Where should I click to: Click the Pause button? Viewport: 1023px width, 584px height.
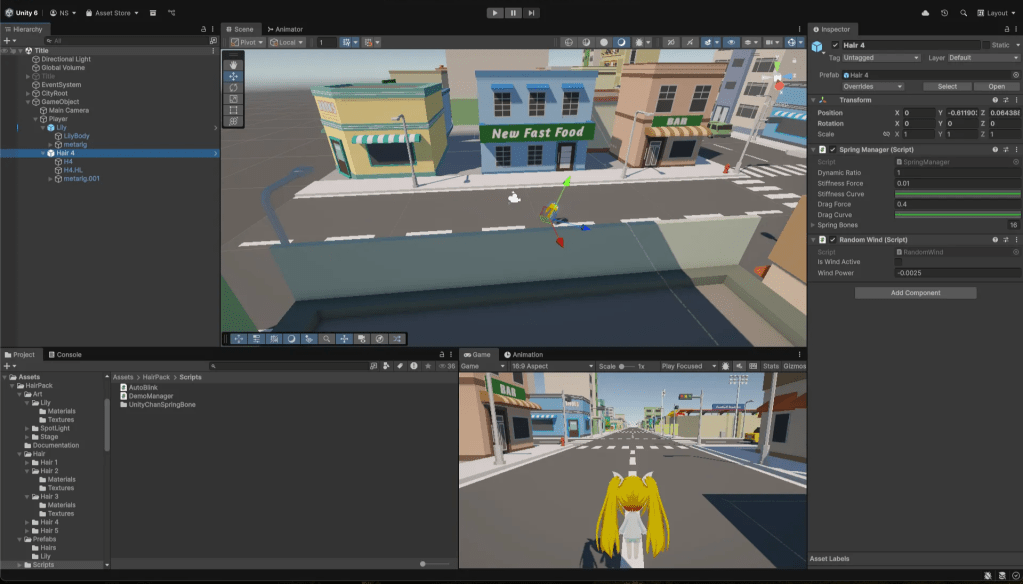(513, 13)
